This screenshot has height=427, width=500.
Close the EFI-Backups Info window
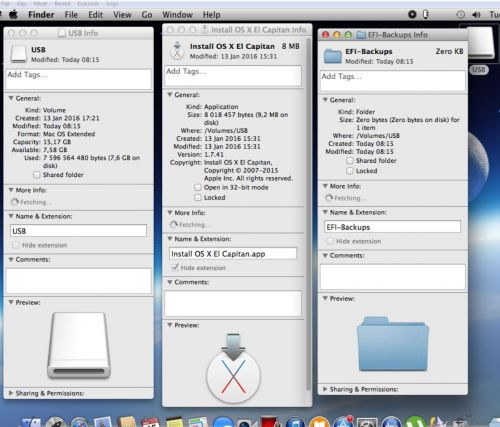[326, 35]
